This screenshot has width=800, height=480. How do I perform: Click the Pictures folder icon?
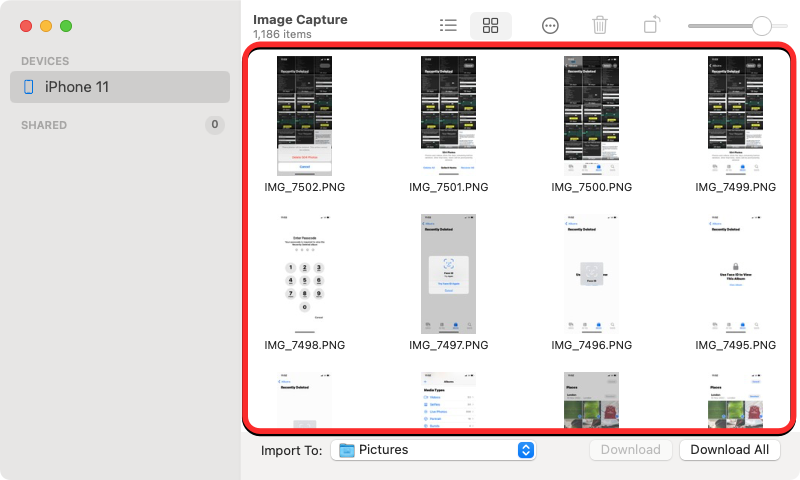[x=347, y=450]
